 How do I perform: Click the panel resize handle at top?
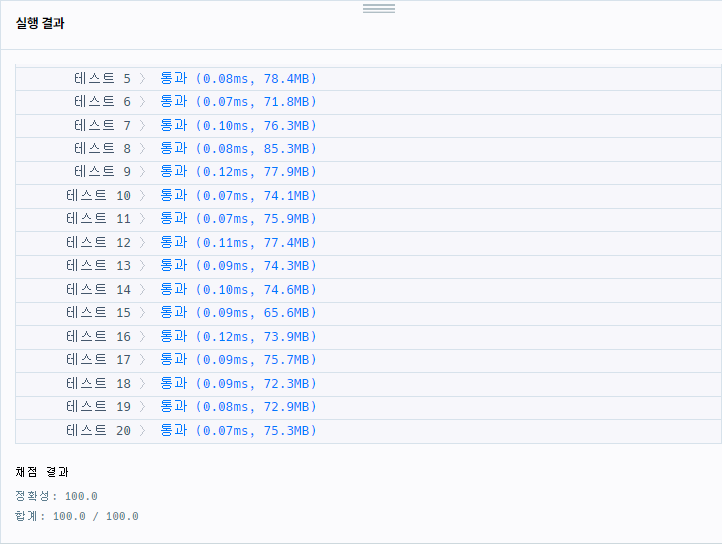pos(378,8)
